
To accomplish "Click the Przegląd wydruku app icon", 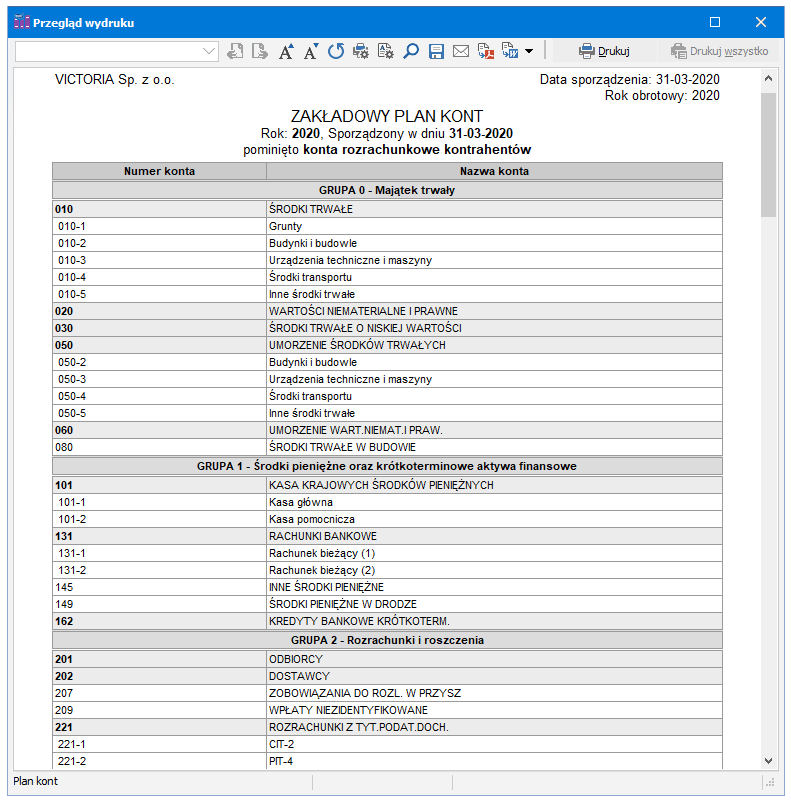I will coord(22,22).
